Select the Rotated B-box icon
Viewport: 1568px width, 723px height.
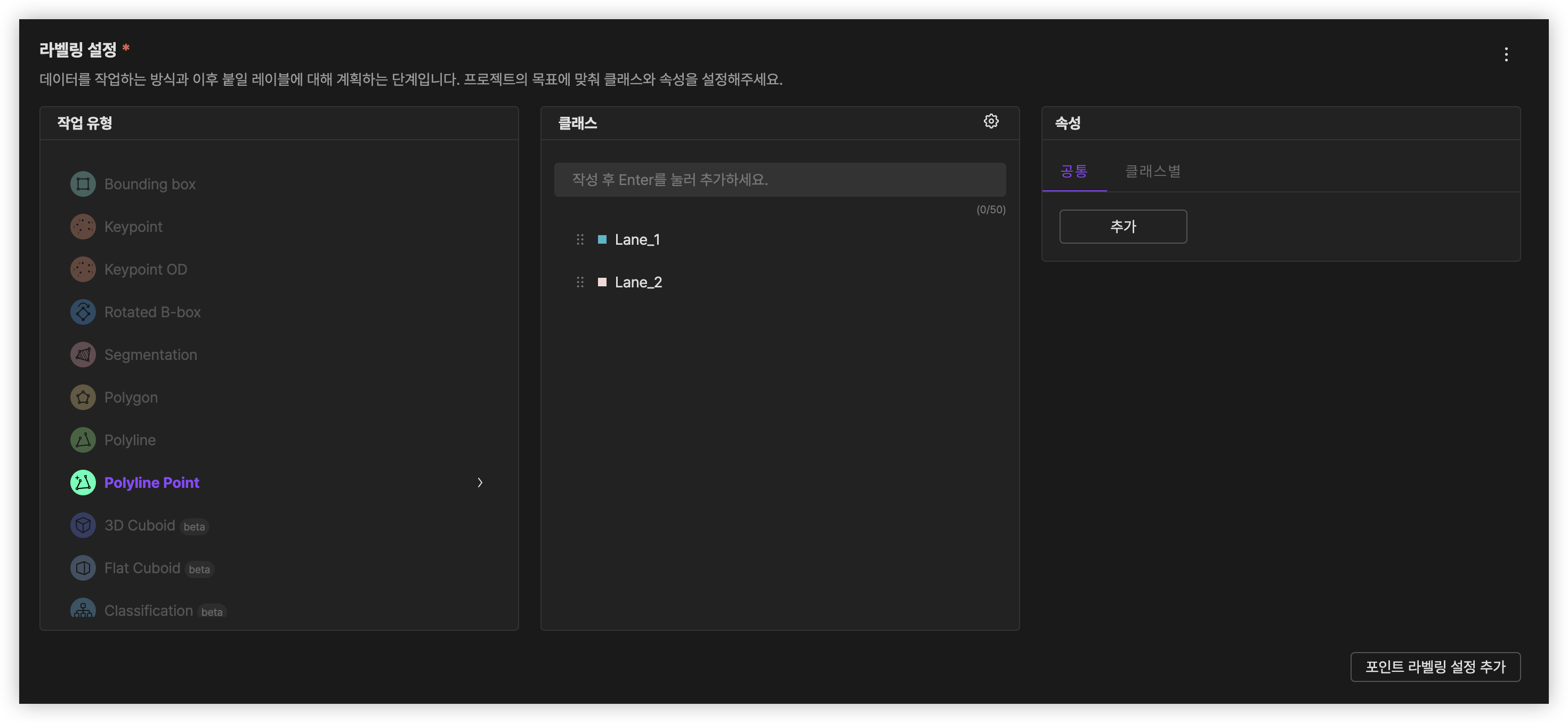point(83,312)
